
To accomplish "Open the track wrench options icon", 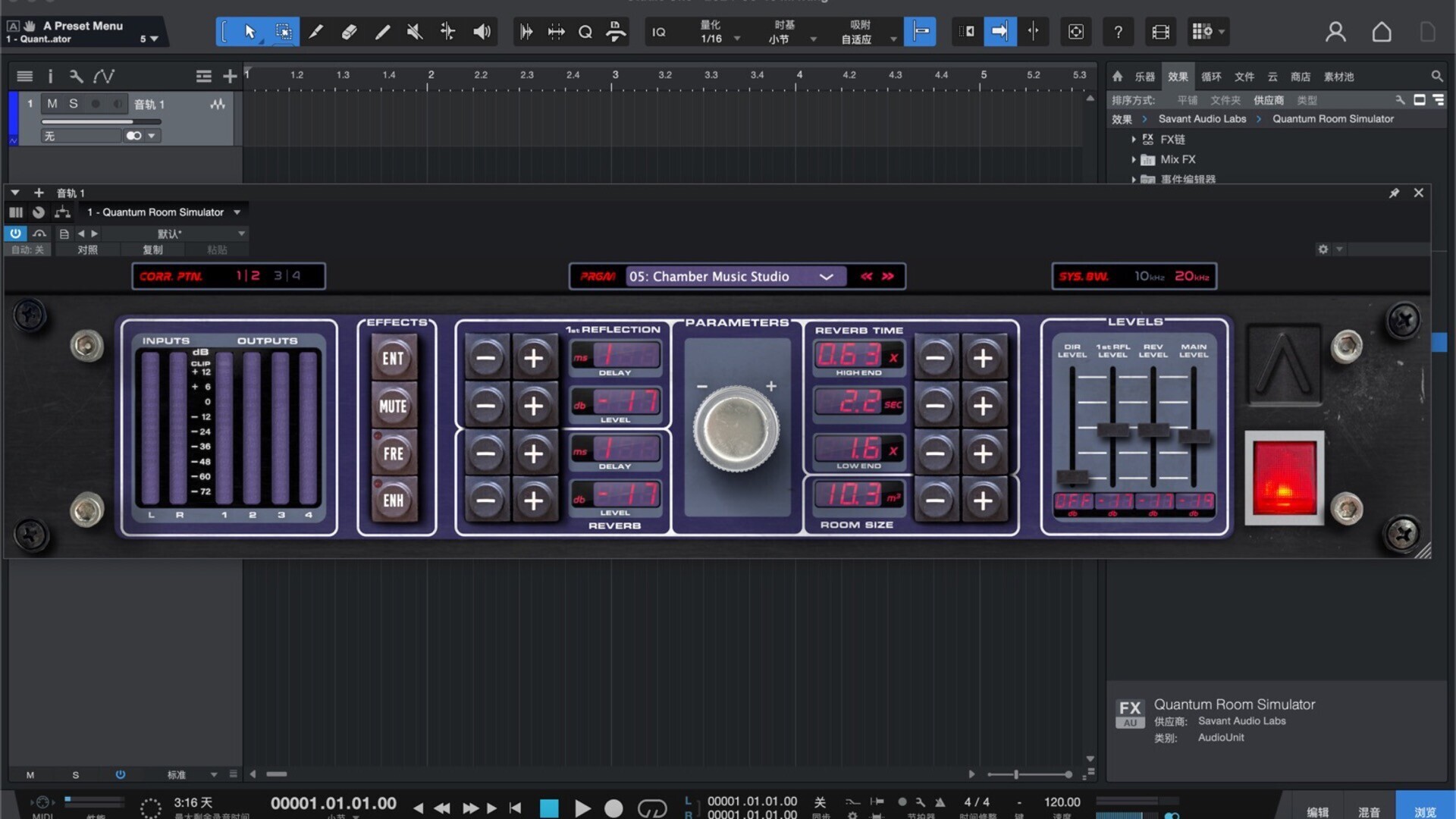I will tap(76, 76).
